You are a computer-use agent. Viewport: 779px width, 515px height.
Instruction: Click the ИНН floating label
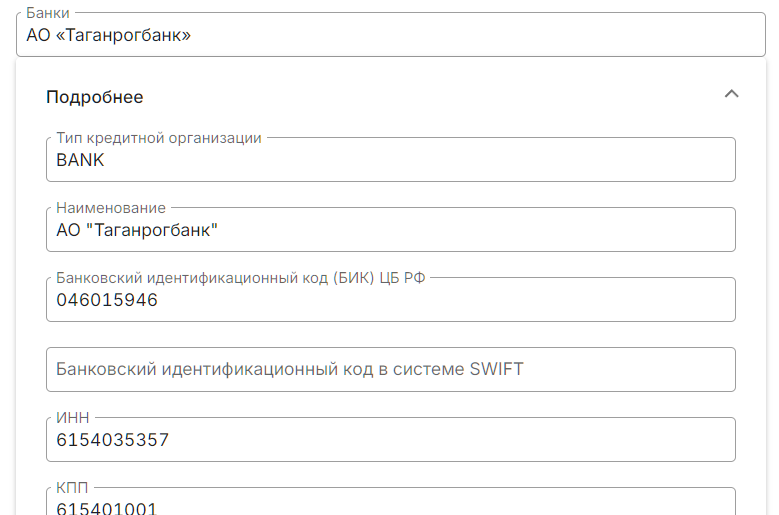[71, 418]
